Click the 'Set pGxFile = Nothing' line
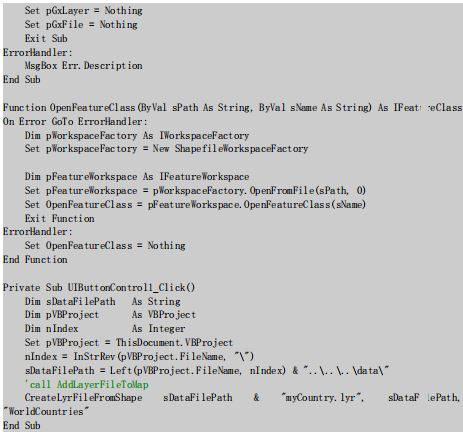 click(81, 25)
